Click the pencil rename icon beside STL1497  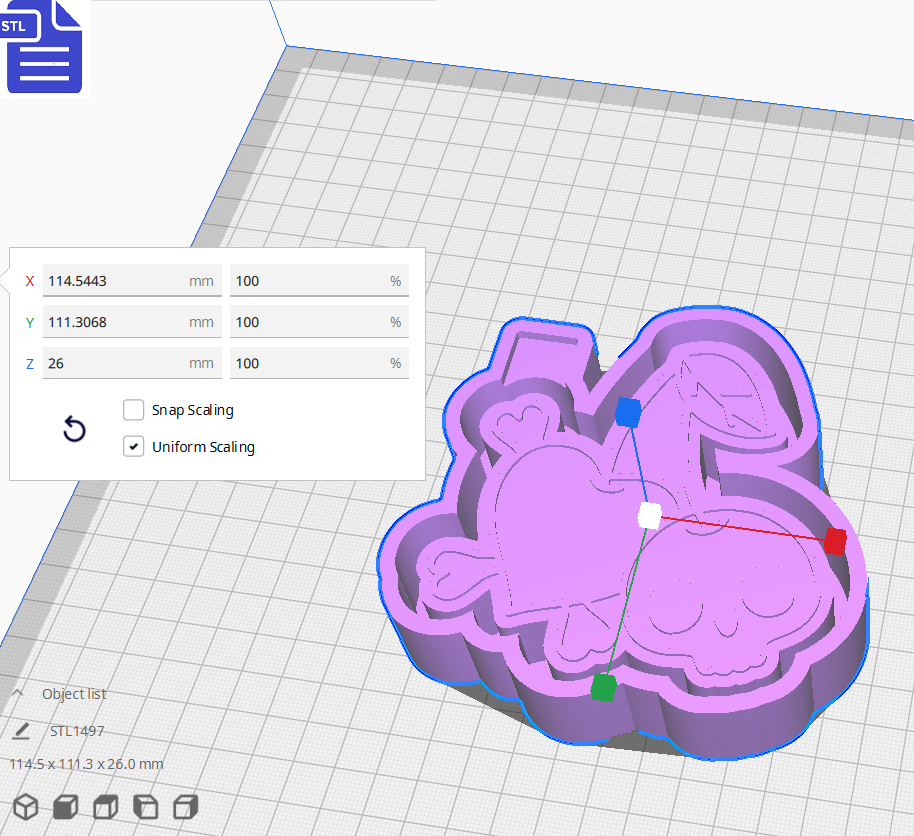click(21, 731)
